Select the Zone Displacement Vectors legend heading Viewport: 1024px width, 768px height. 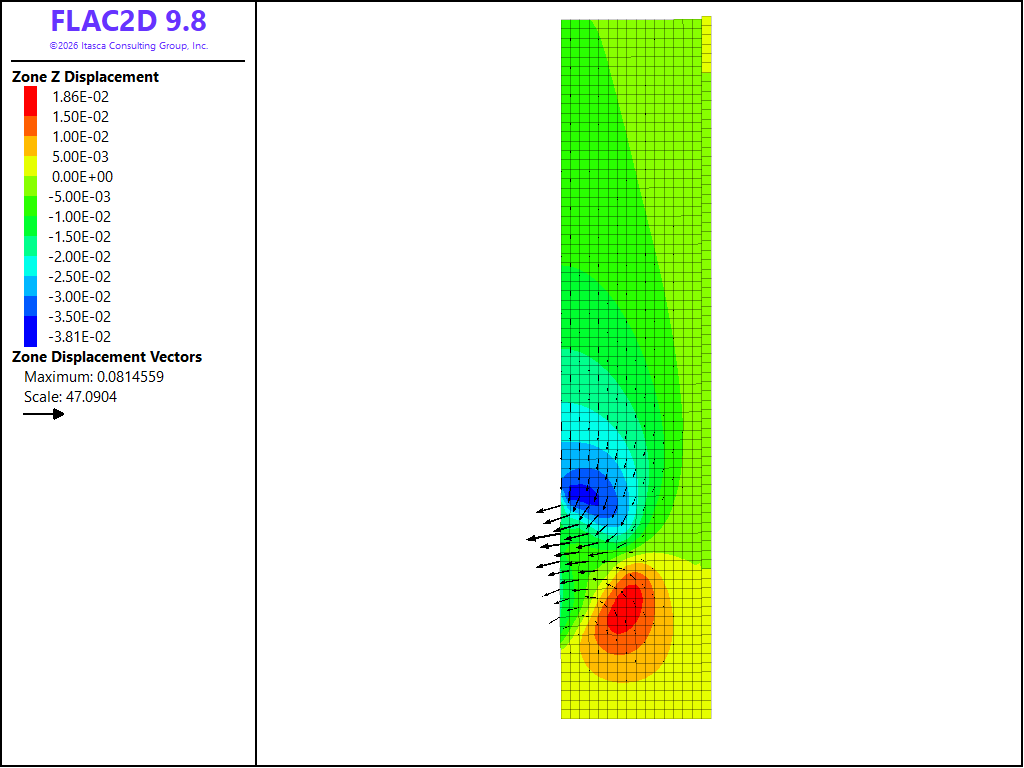pyautogui.click(x=107, y=357)
